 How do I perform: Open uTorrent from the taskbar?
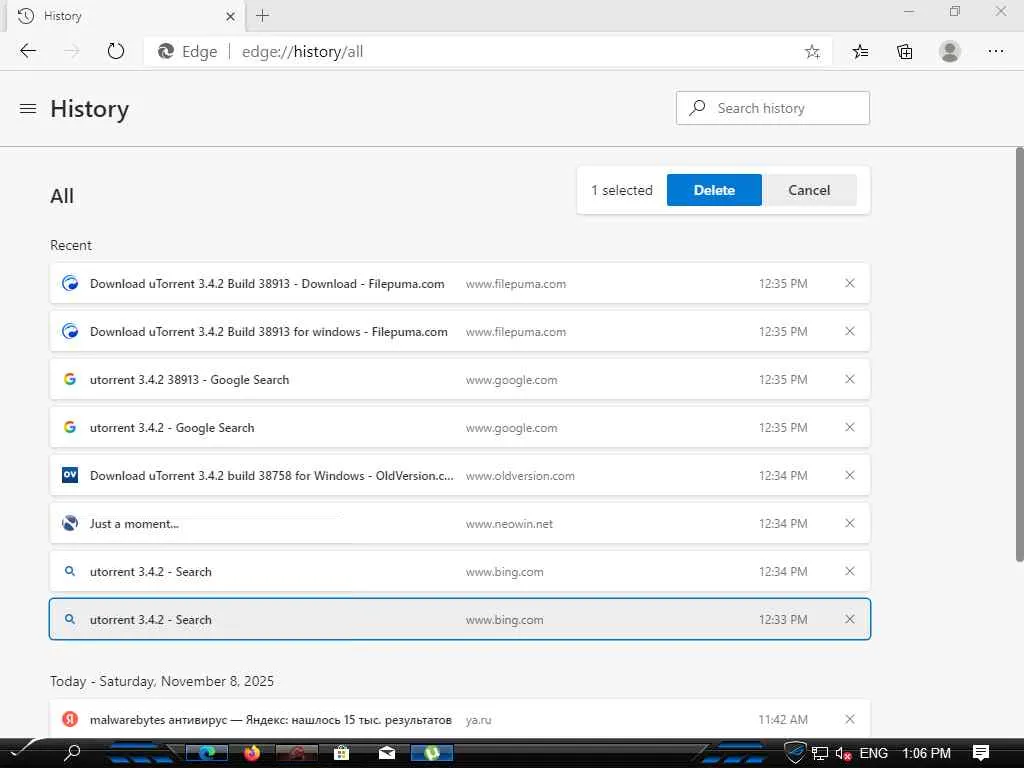click(x=432, y=753)
